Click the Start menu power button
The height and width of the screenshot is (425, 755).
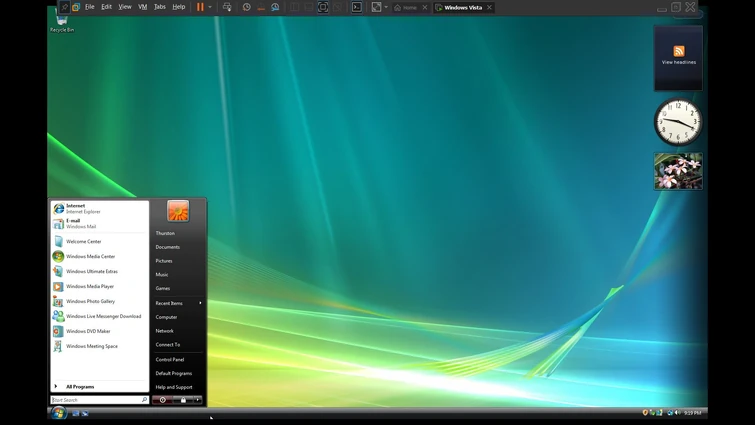pos(163,400)
